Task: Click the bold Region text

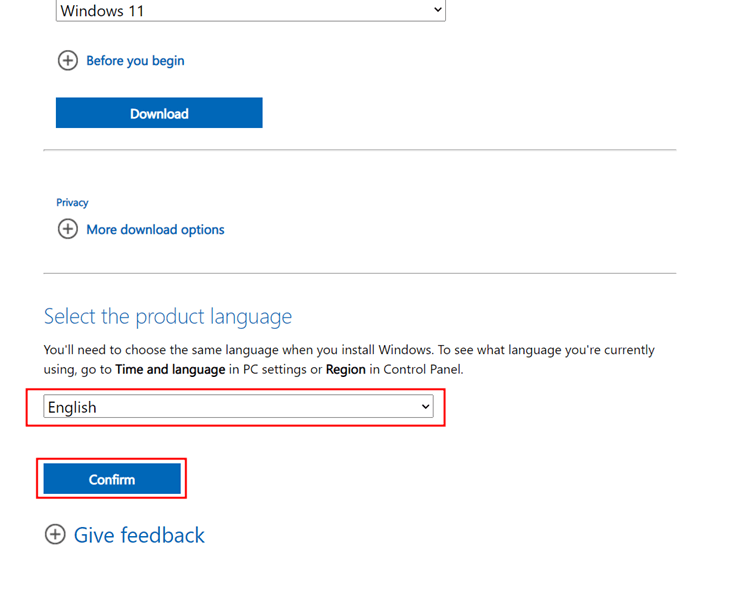Action: tap(346, 369)
